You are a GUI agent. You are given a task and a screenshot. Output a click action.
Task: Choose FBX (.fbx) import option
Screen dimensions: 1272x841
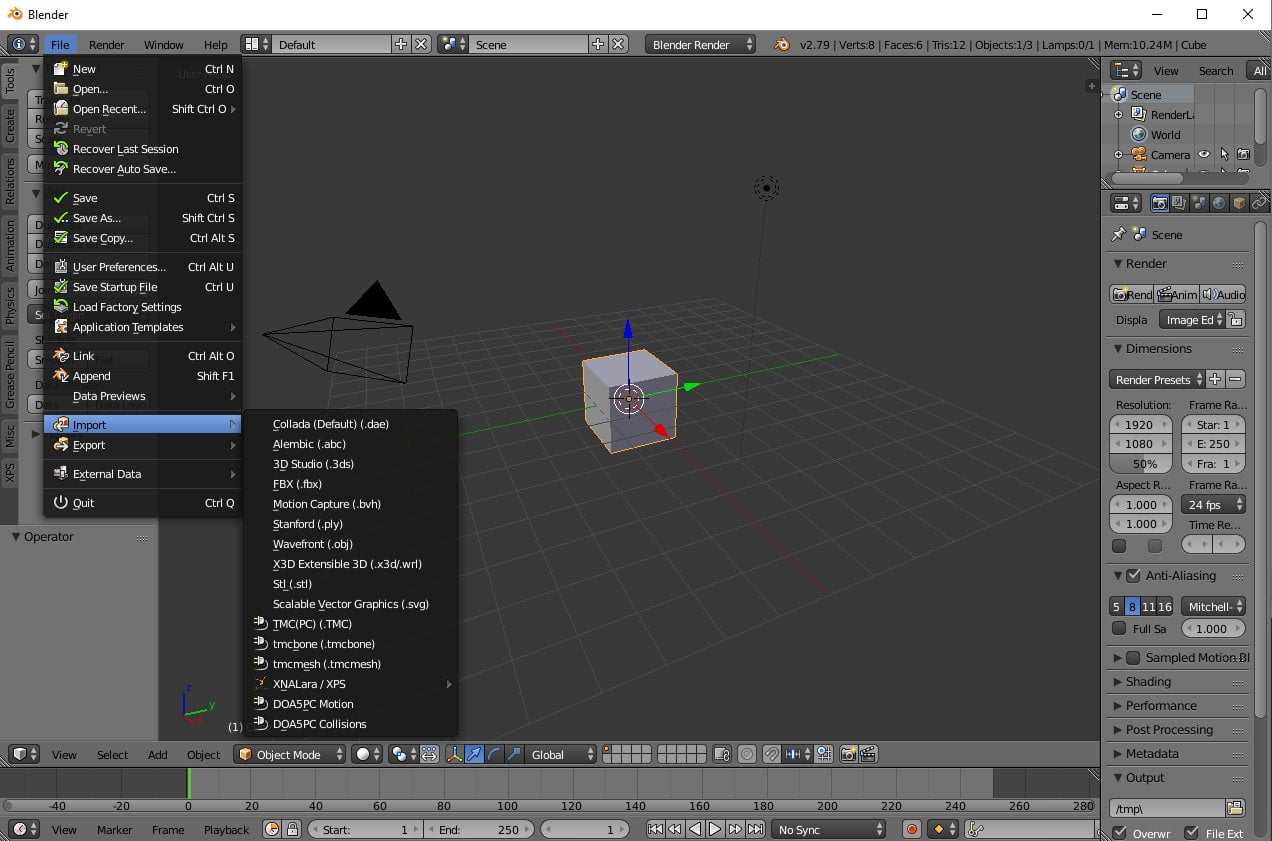tap(350, 484)
